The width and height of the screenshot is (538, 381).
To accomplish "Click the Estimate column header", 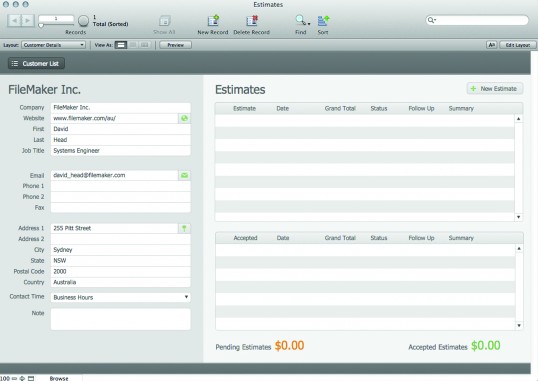I will tap(244, 108).
